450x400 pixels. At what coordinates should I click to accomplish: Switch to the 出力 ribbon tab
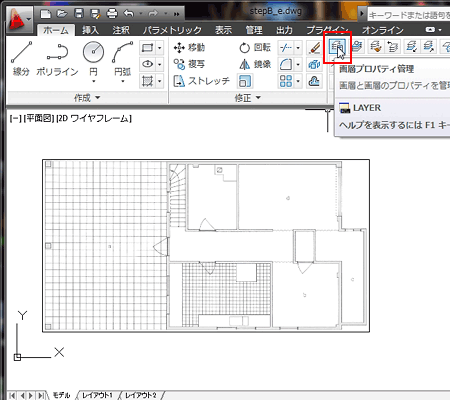pos(284,30)
